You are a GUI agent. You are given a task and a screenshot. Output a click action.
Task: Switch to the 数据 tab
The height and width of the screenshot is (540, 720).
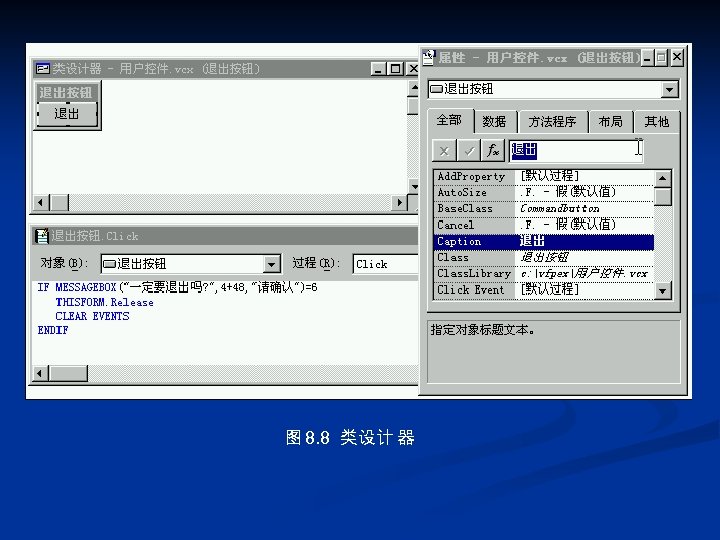[494, 122]
